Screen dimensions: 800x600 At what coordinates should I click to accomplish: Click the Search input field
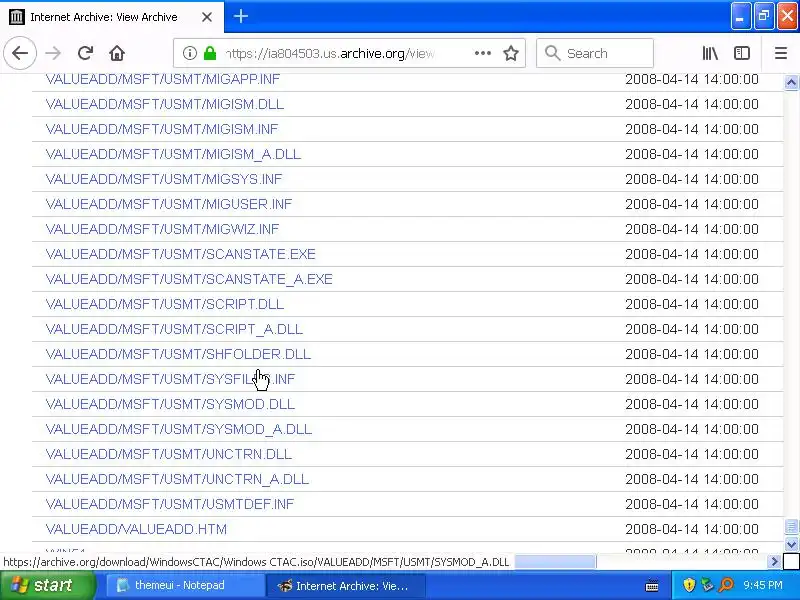coord(595,53)
